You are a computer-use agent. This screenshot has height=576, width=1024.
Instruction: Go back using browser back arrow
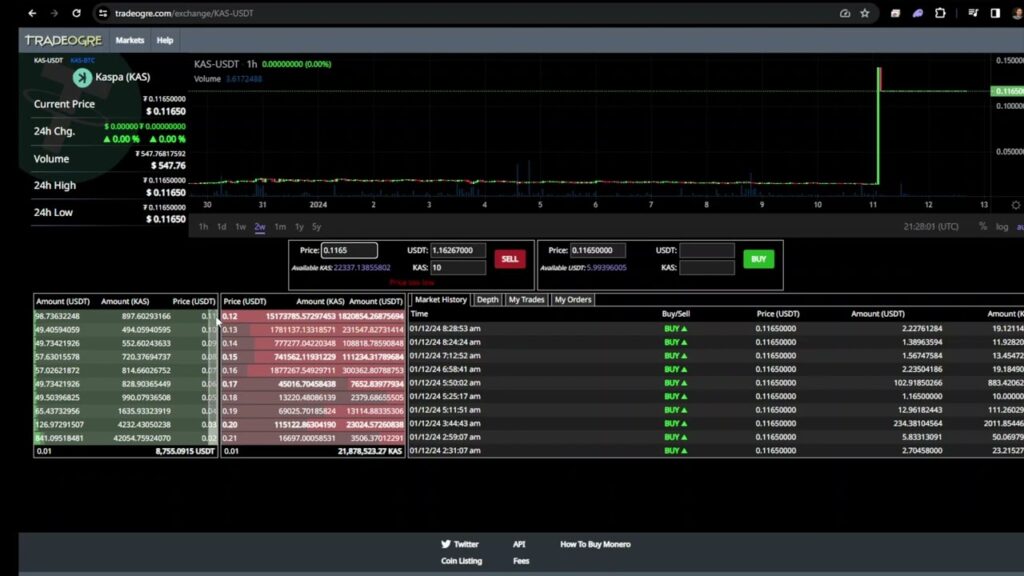pyautogui.click(x=32, y=13)
